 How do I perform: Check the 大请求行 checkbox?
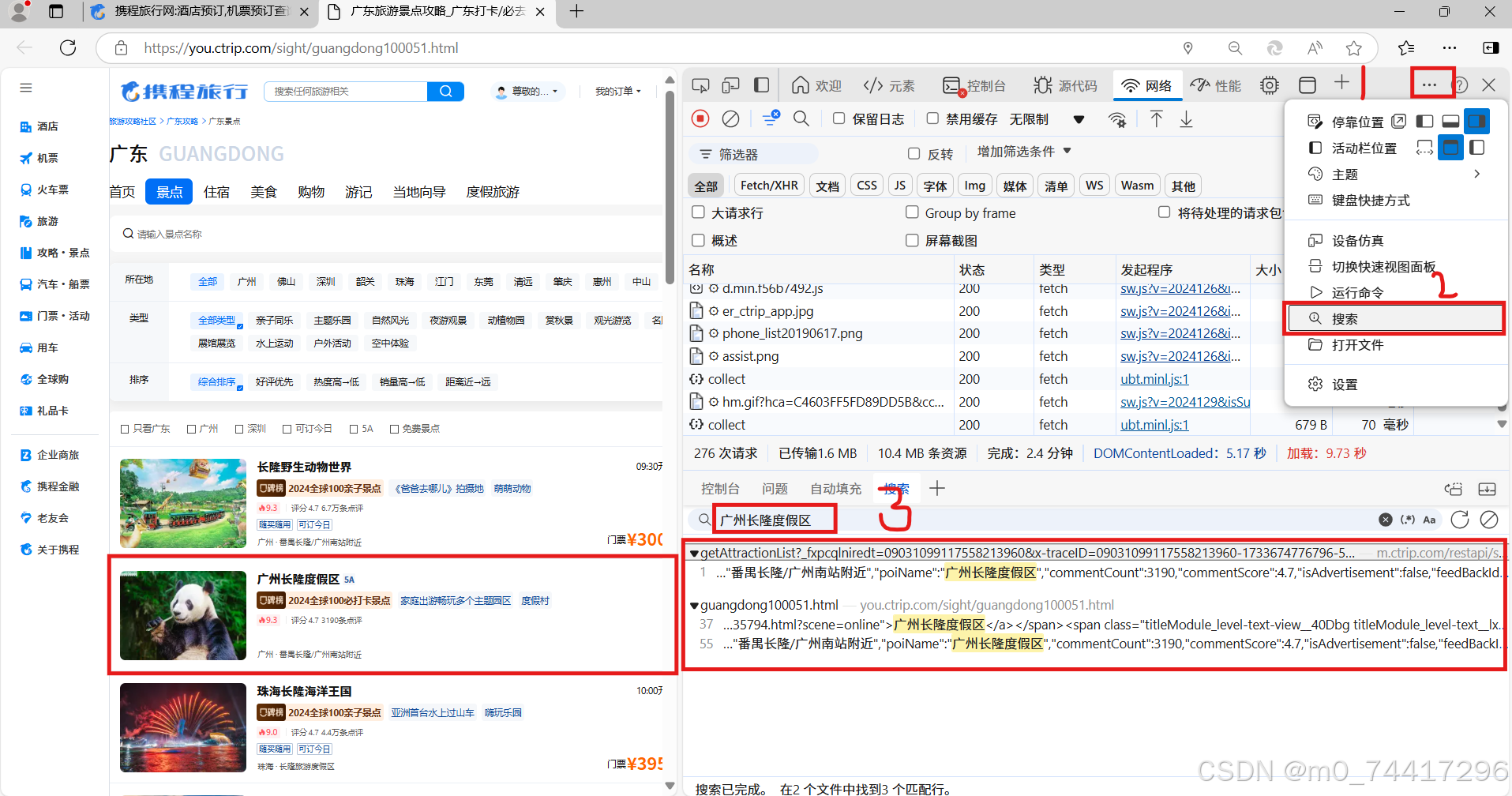[x=698, y=212]
